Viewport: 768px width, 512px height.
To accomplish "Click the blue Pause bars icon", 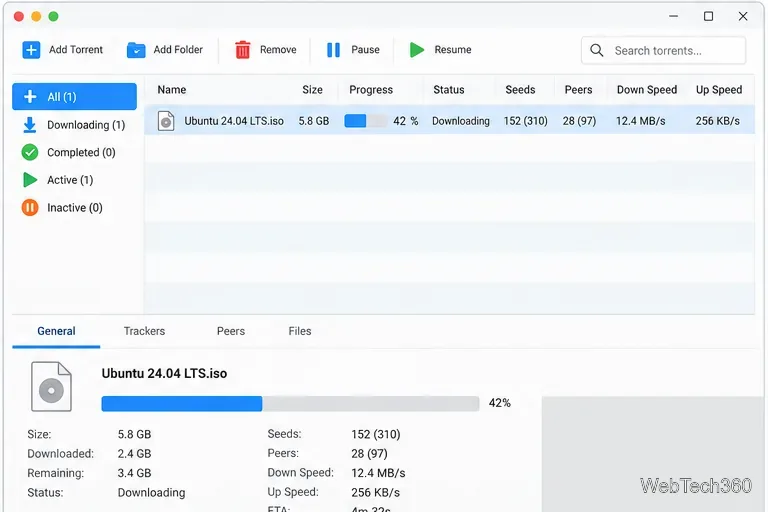I will [x=333, y=50].
